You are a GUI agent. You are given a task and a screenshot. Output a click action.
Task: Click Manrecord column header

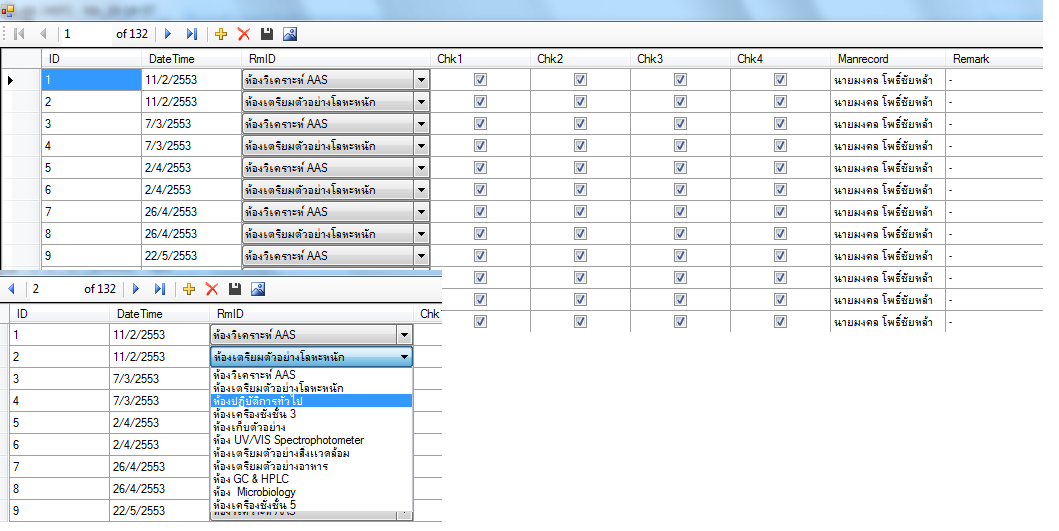(888, 59)
